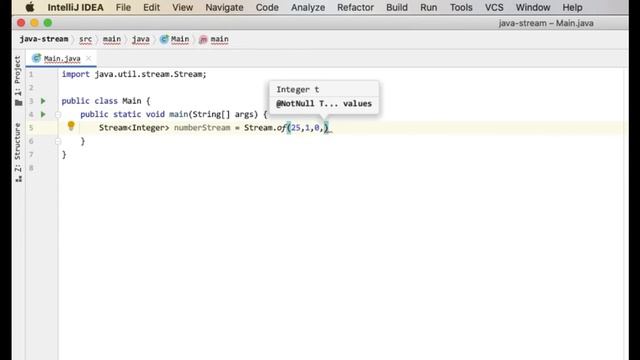This screenshot has height=360, width=640.
Task: Click the java folder breadcrumb
Action: pos(140,39)
